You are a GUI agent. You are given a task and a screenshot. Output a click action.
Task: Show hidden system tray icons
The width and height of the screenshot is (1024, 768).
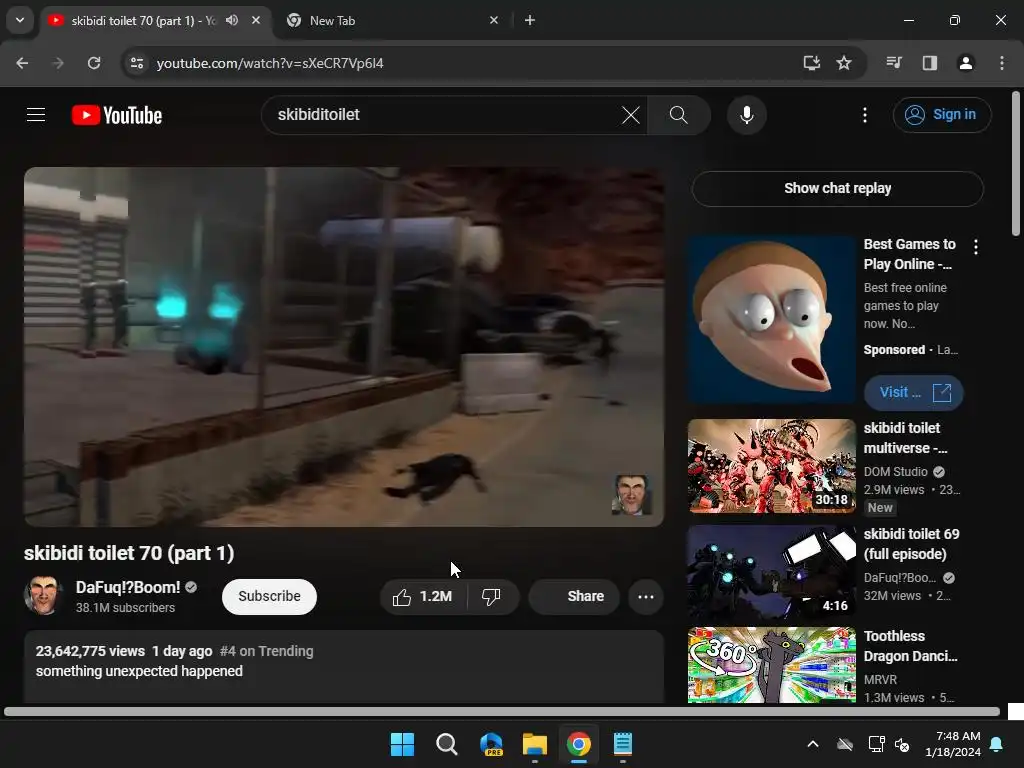click(813, 744)
